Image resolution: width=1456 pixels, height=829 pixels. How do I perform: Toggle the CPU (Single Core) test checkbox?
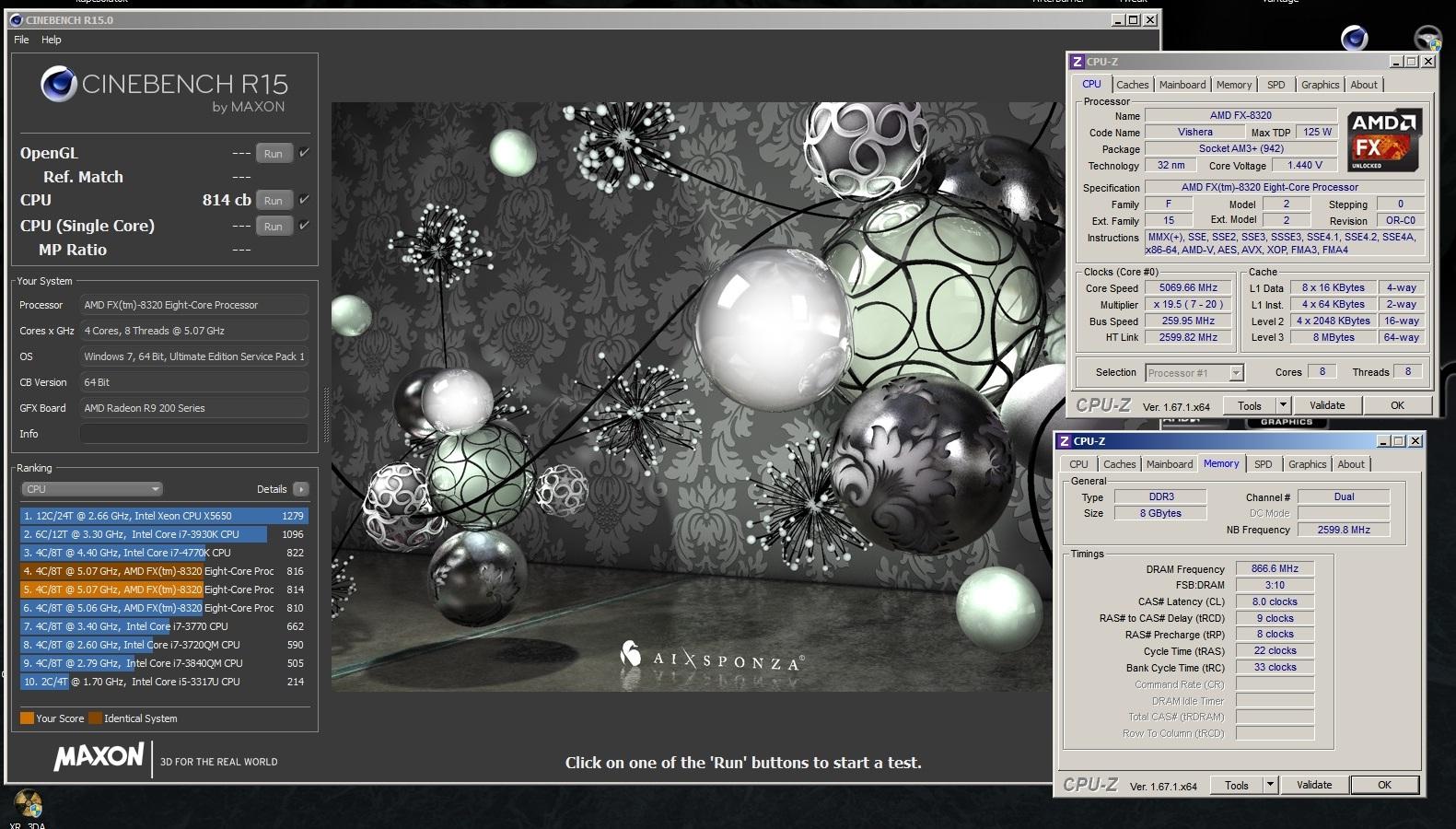tap(304, 225)
